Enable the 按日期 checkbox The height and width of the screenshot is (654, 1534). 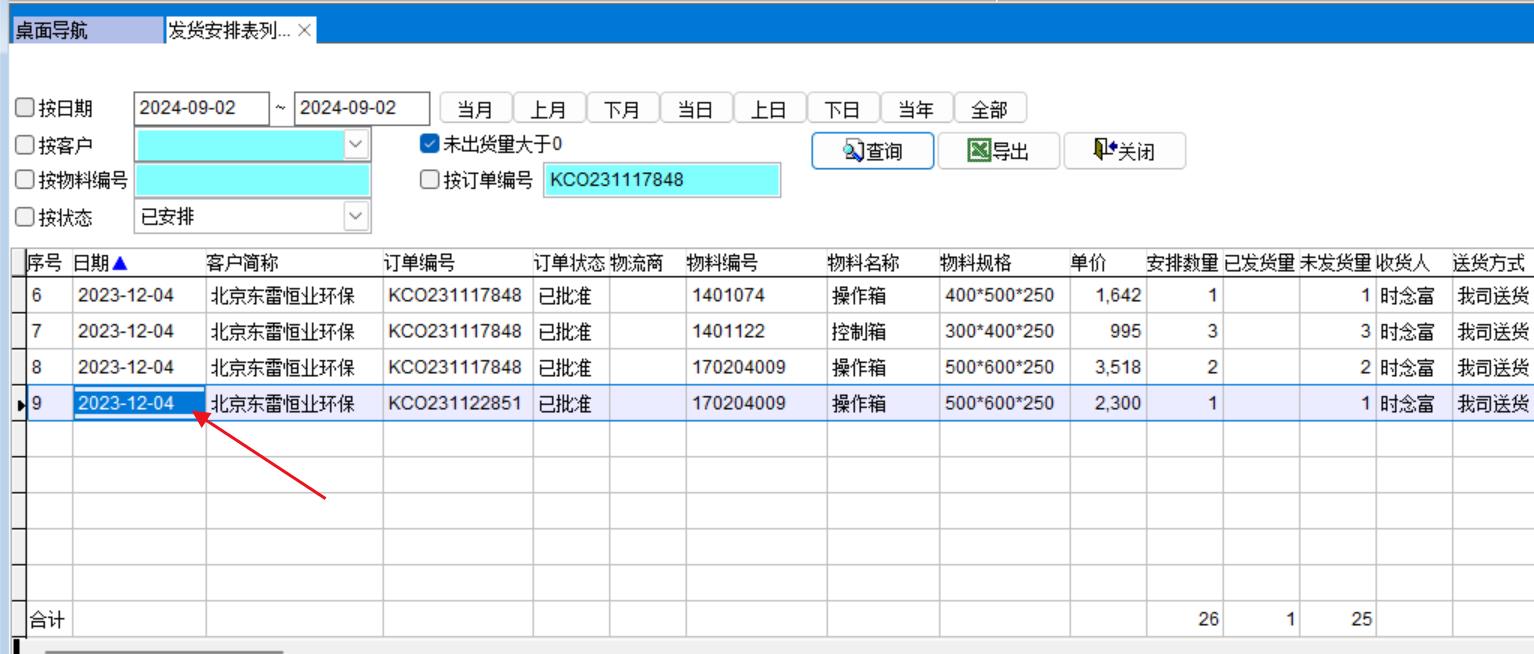coord(24,109)
